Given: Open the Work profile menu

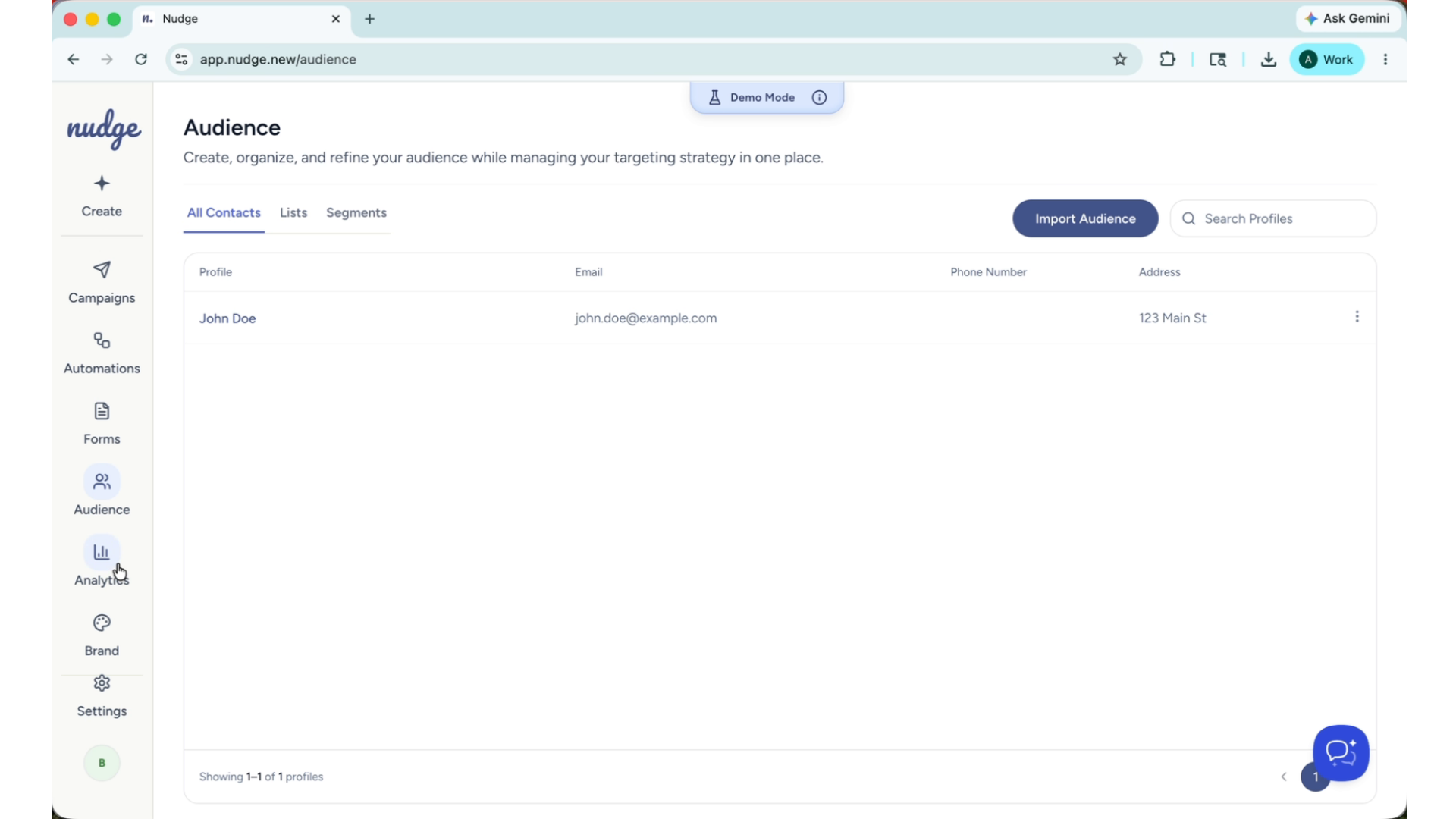Looking at the screenshot, I should click(x=1326, y=59).
